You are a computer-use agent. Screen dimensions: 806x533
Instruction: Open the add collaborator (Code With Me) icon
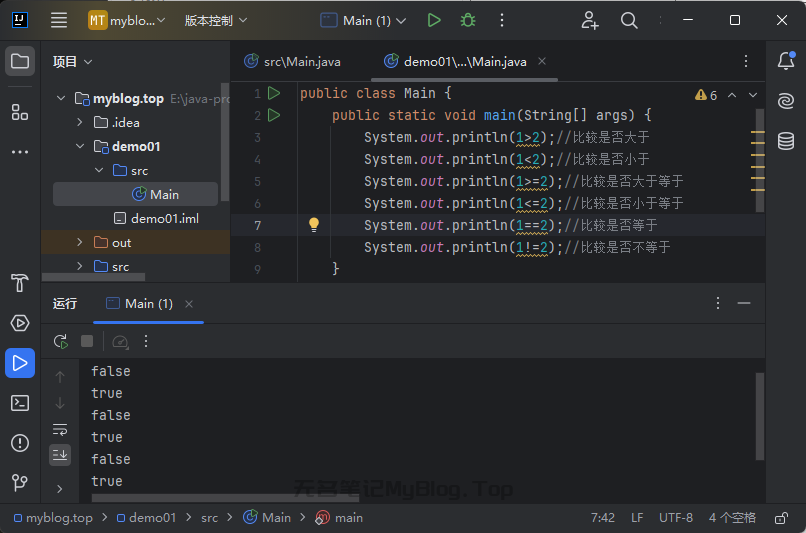tap(589, 21)
